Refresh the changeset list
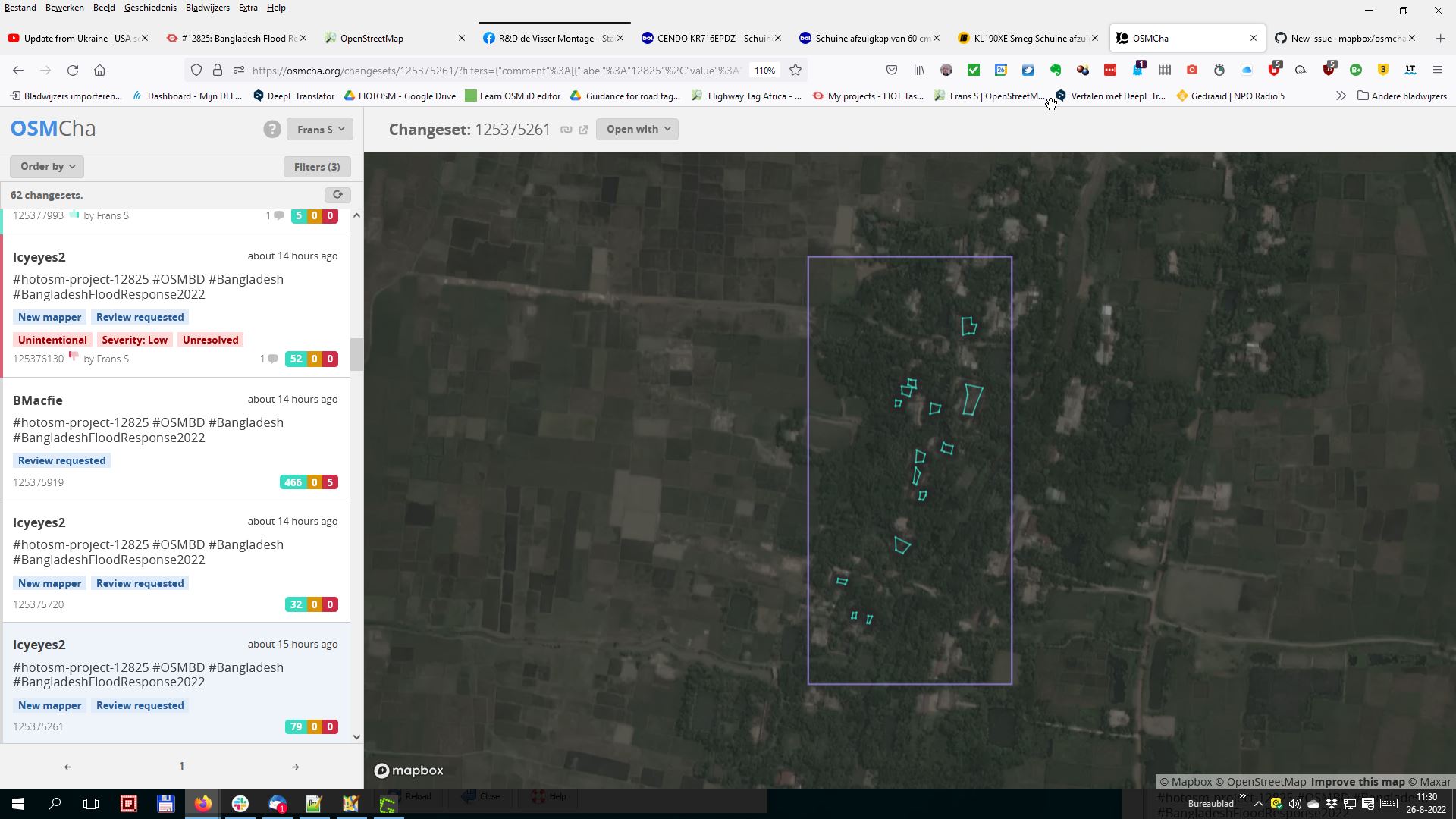 coord(337,195)
